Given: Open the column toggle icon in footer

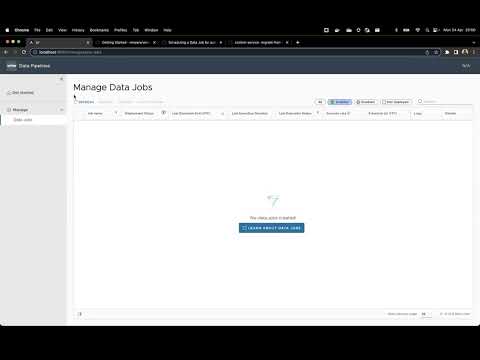Looking at the screenshot, I should (80, 314).
